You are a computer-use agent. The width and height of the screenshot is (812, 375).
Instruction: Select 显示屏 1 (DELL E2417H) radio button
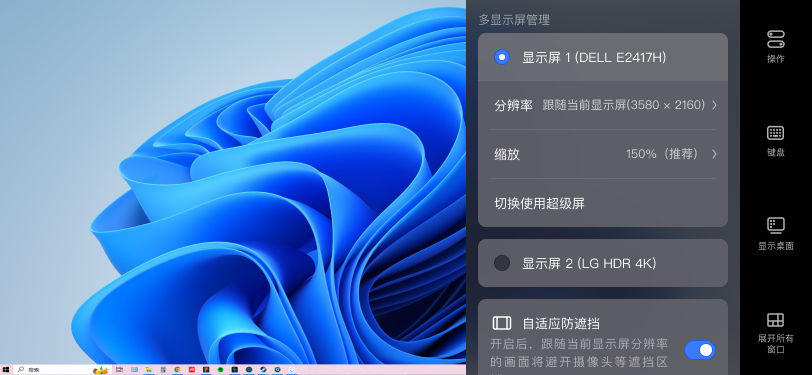point(502,57)
